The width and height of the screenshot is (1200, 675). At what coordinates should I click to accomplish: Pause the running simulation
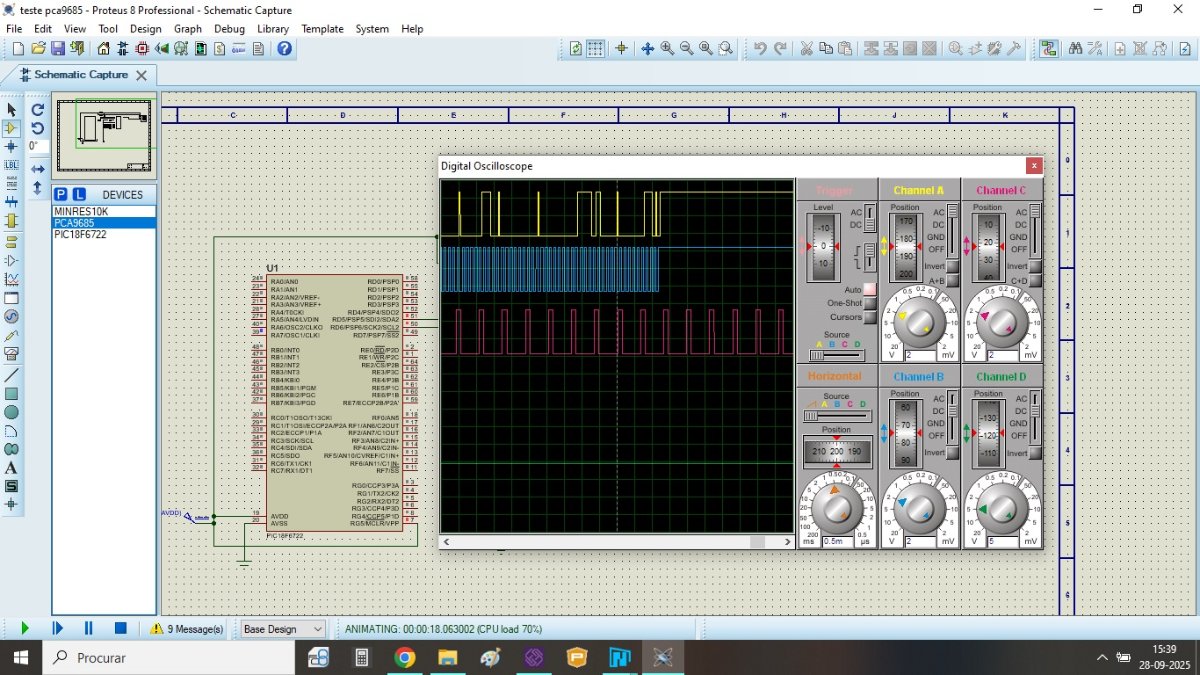(x=88, y=628)
